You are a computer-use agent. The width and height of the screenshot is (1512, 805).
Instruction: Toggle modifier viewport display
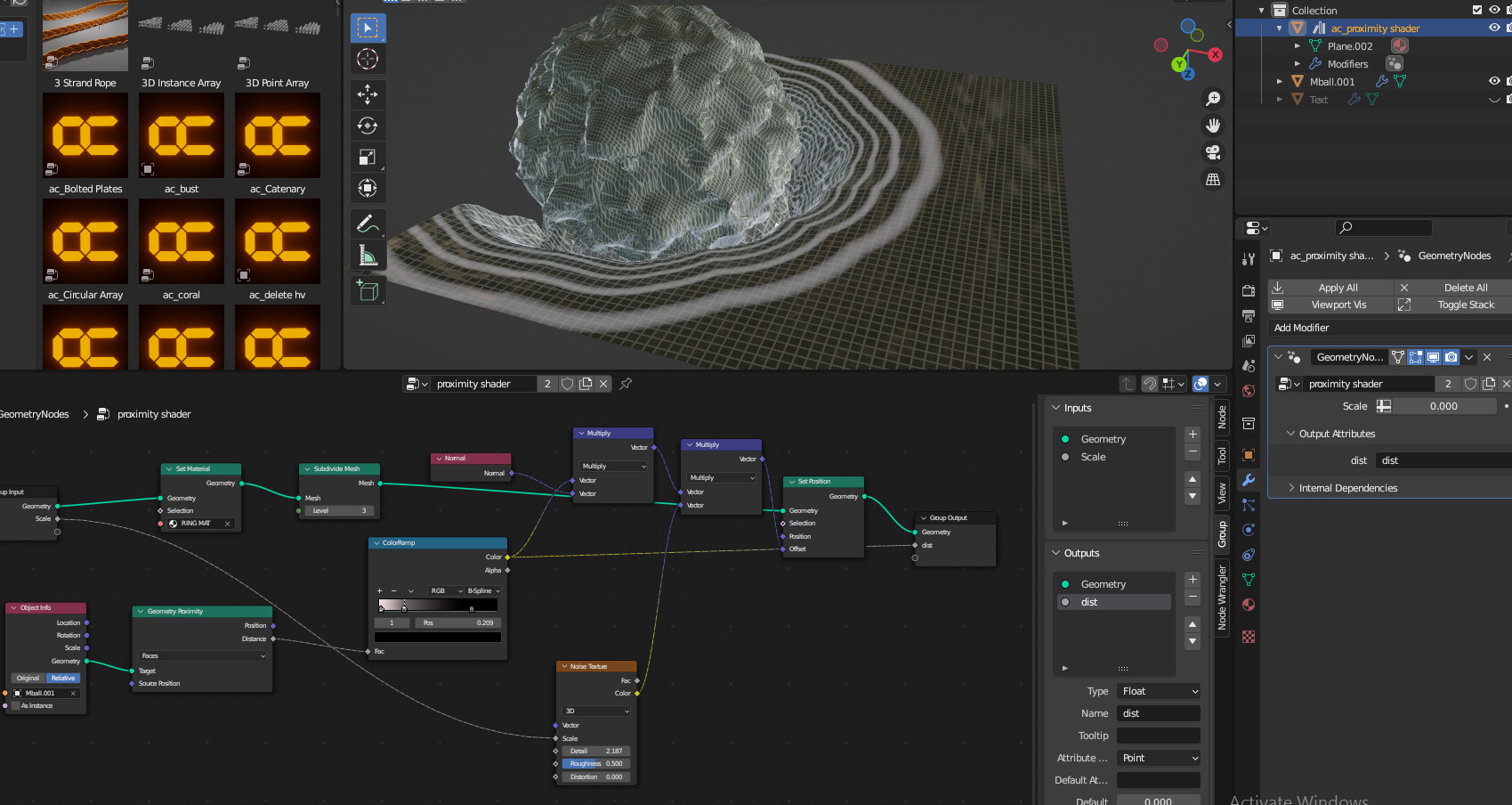click(1433, 357)
